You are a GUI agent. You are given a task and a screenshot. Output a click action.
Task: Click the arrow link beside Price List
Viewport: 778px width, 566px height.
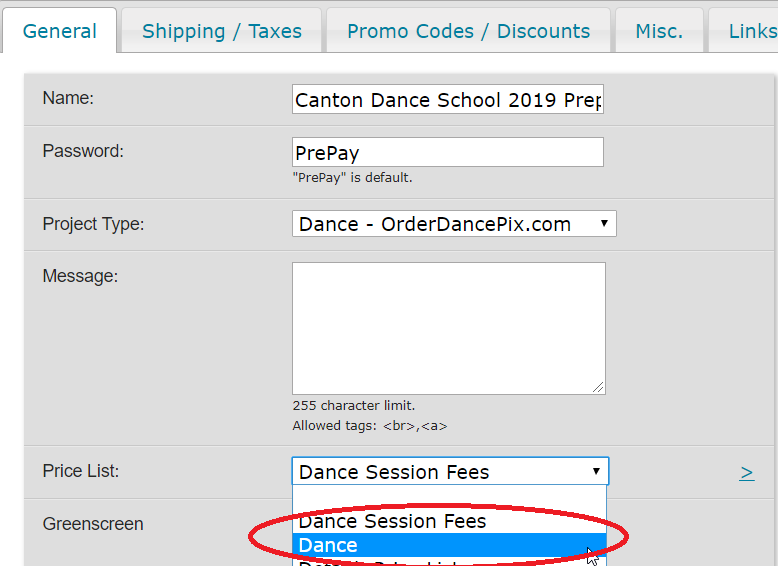[746, 473]
